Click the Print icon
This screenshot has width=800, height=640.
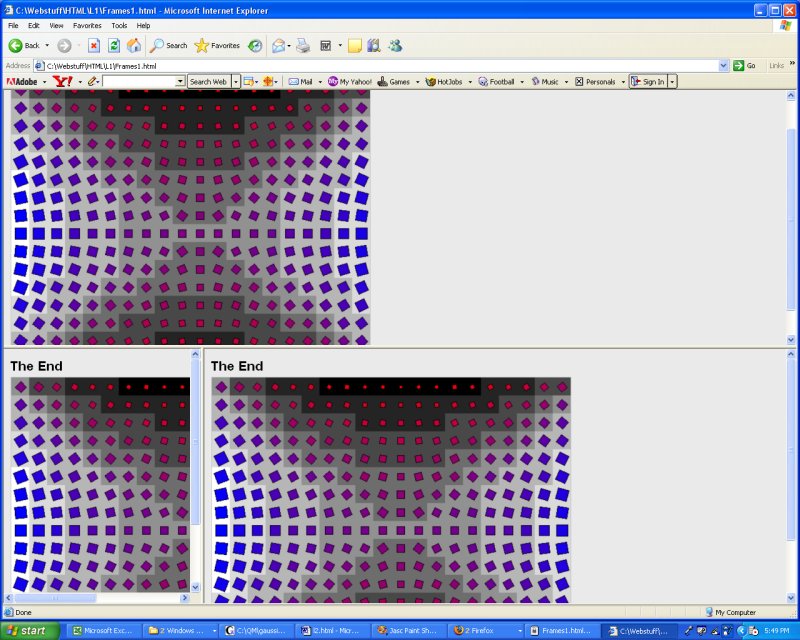click(300, 45)
